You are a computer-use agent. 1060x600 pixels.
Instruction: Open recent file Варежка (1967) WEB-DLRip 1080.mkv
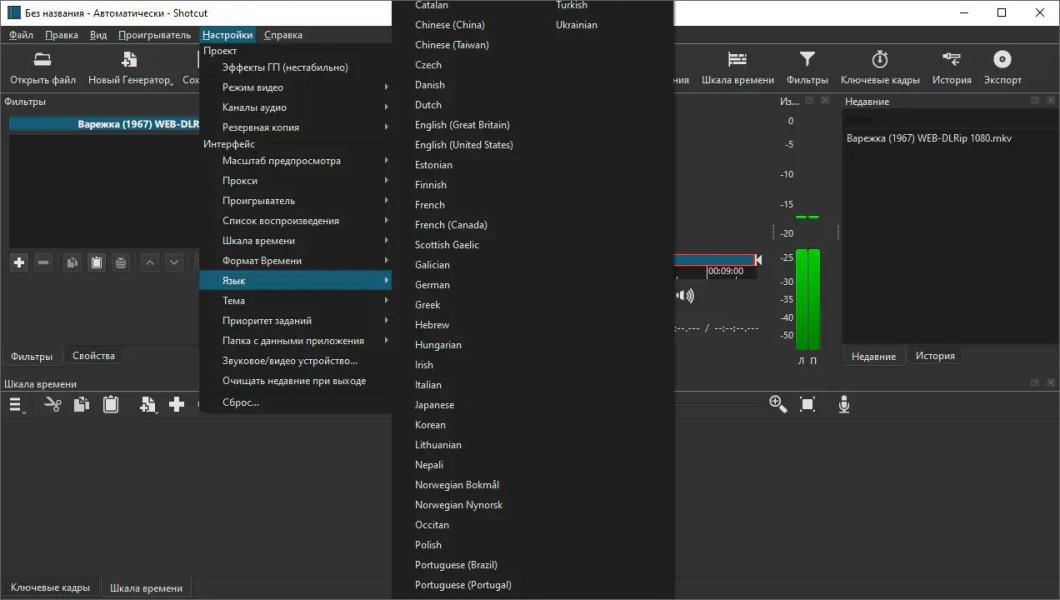coord(929,138)
